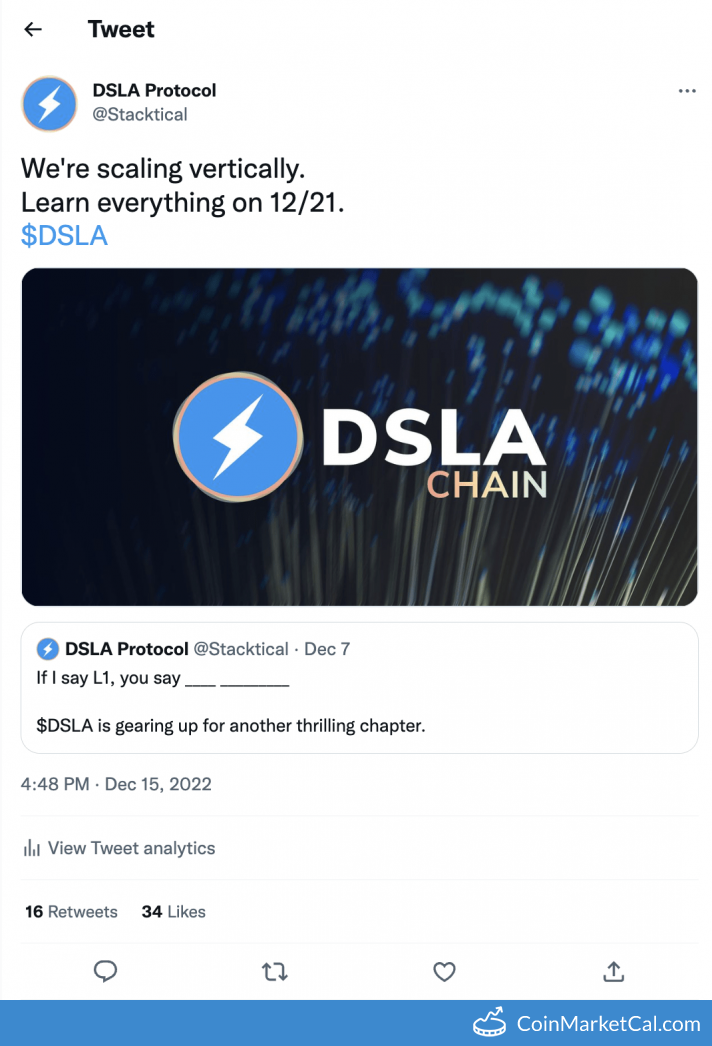Open the quoted Dec 7 tweet

[356, 686]
